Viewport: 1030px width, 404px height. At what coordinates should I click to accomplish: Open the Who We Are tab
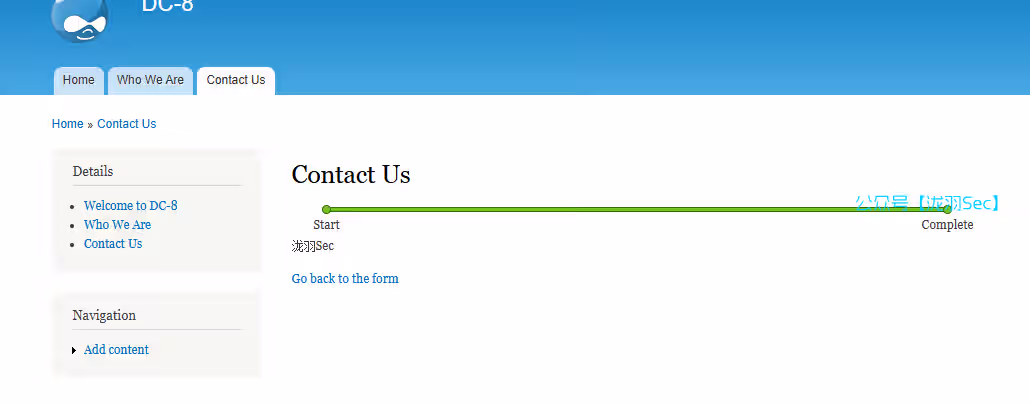coord(150,80)
